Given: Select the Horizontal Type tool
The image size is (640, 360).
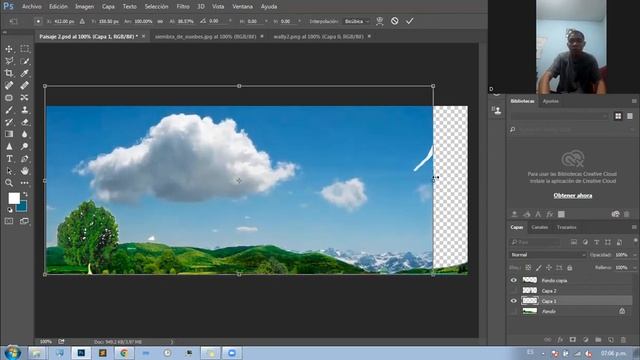Looking at the screenshot, I should coord(9,159).
